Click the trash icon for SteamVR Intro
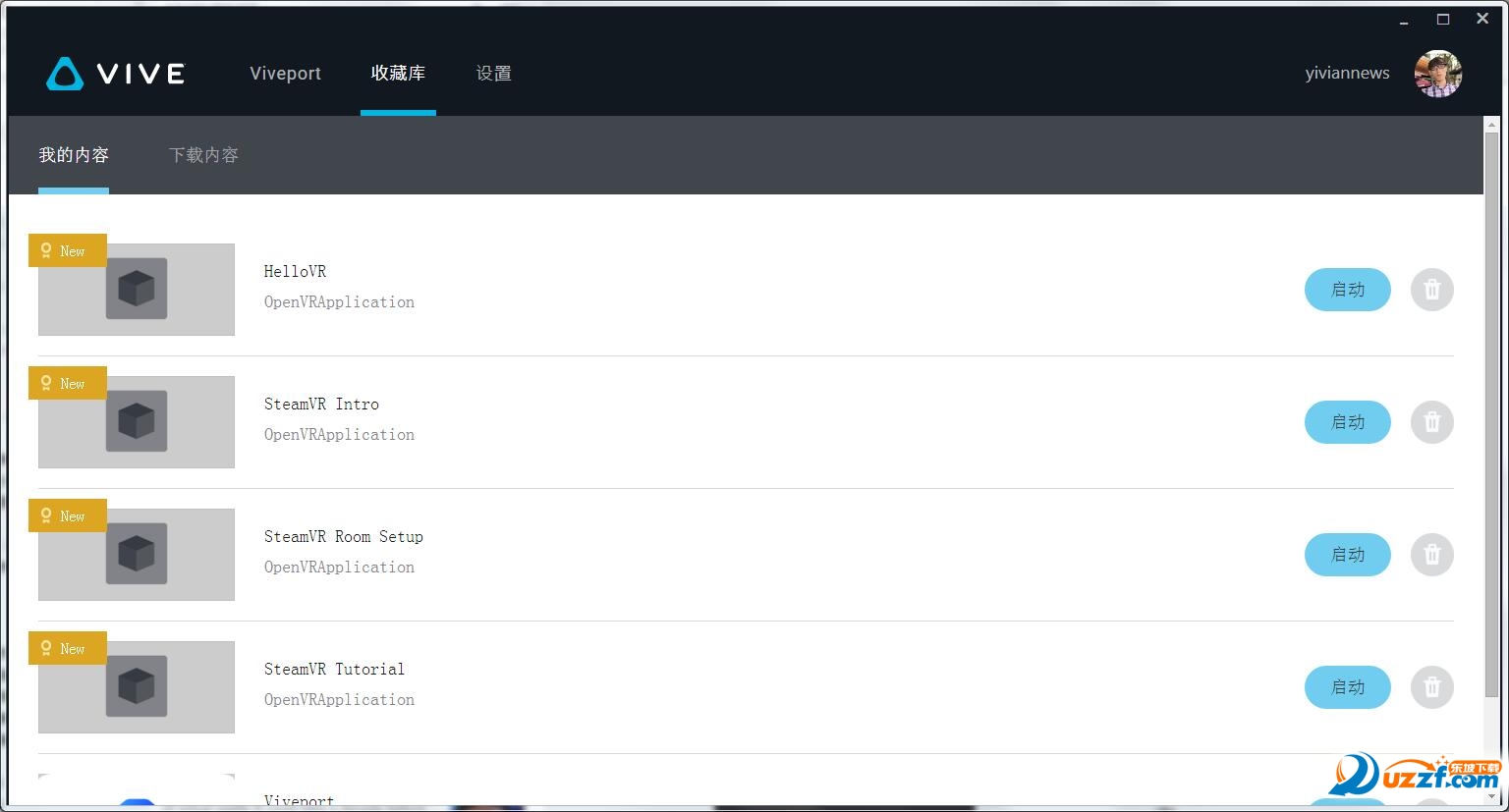This screenshot has width=1509, height=812. point(1431,422)
